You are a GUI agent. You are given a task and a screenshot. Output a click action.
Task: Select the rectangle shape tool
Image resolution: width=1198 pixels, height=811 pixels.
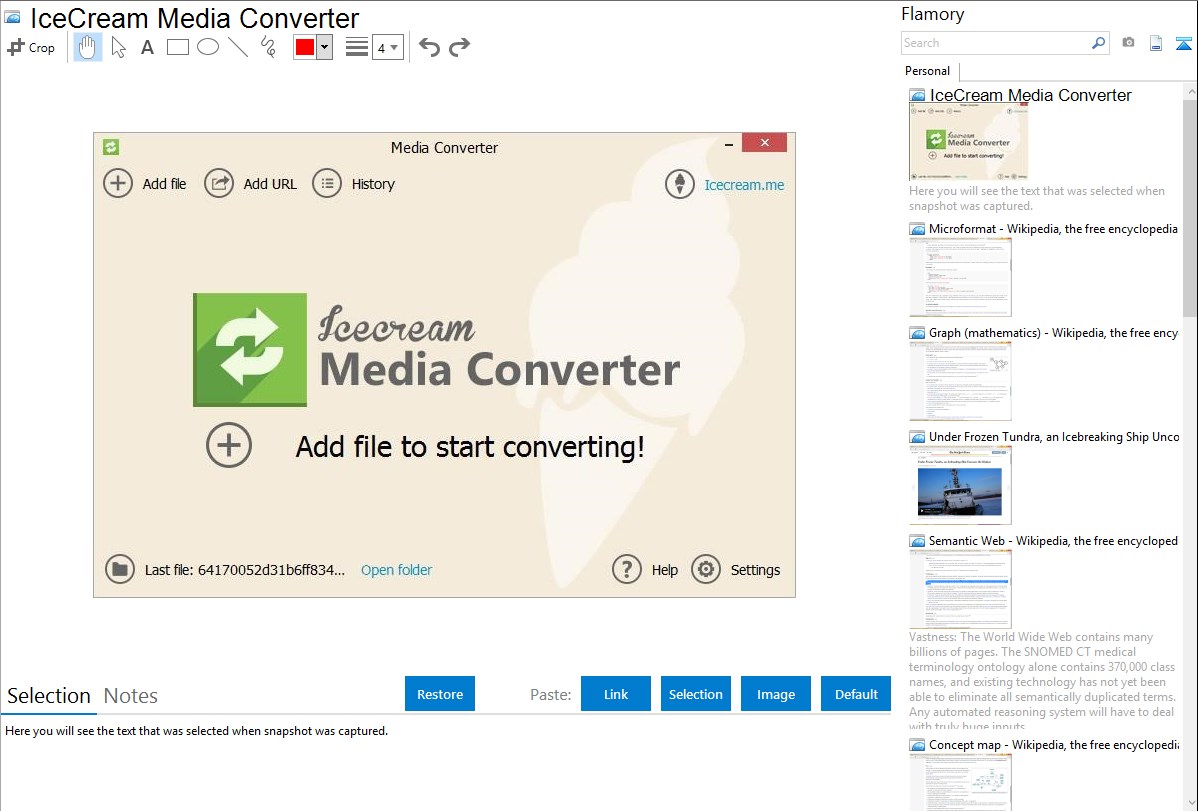click(177, 47)
